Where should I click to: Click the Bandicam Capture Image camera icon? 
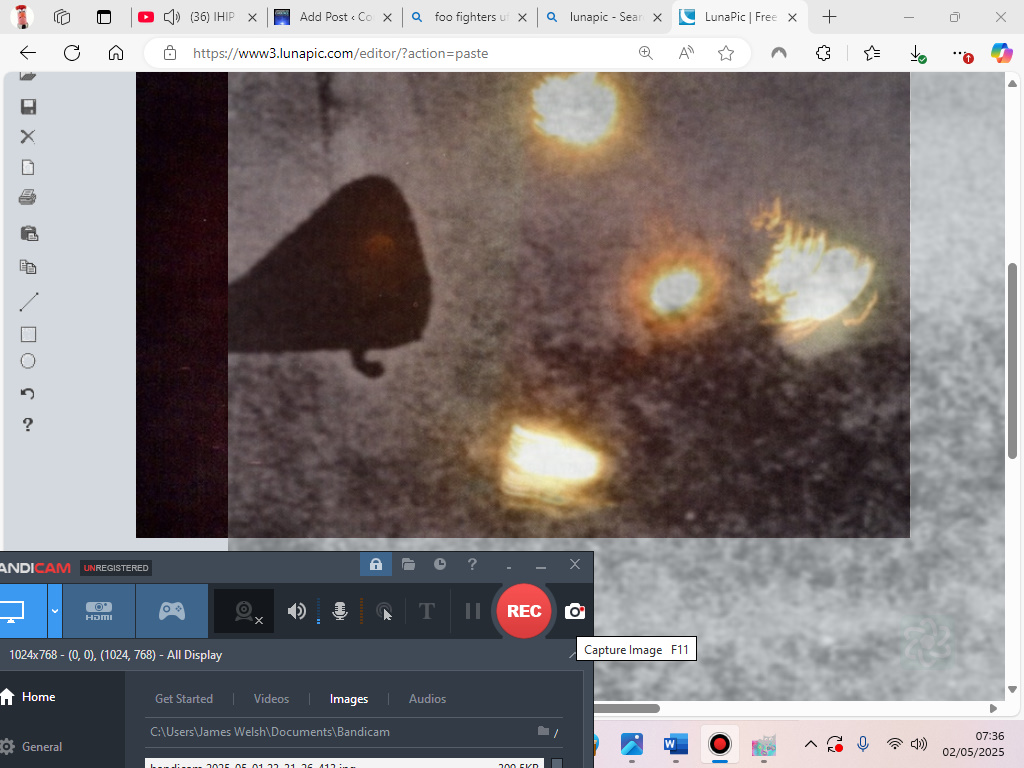575,611
